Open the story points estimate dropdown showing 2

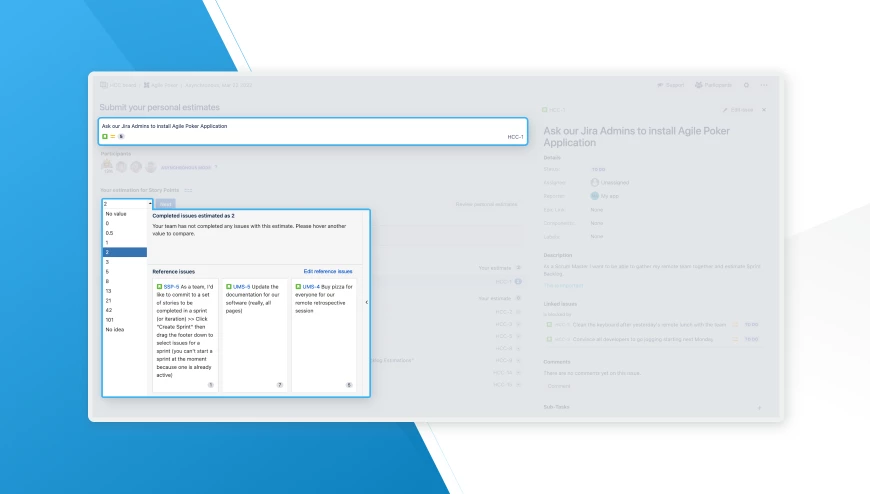coord(127,204)
